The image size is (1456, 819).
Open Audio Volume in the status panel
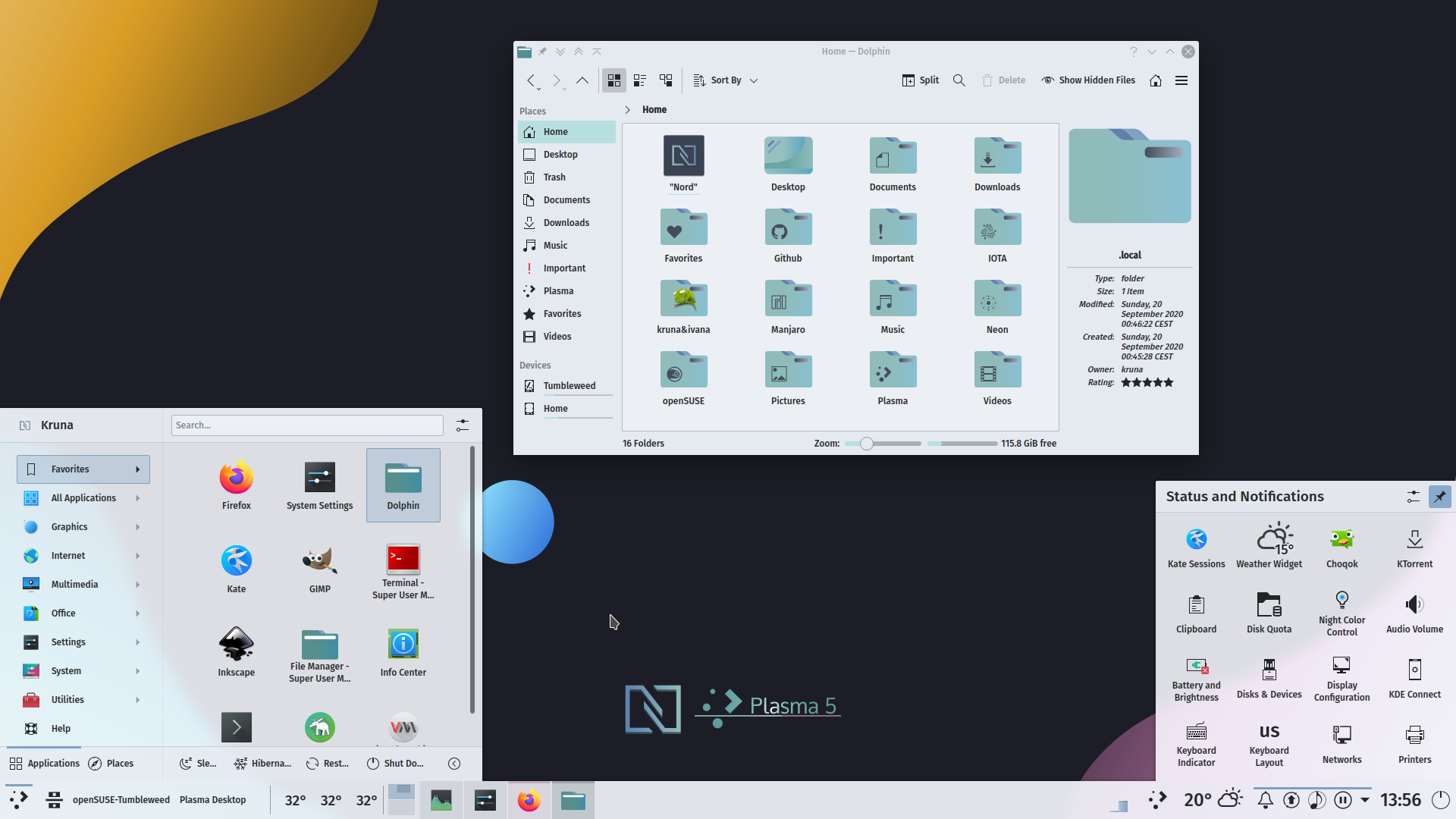[x=1414, y=613]
